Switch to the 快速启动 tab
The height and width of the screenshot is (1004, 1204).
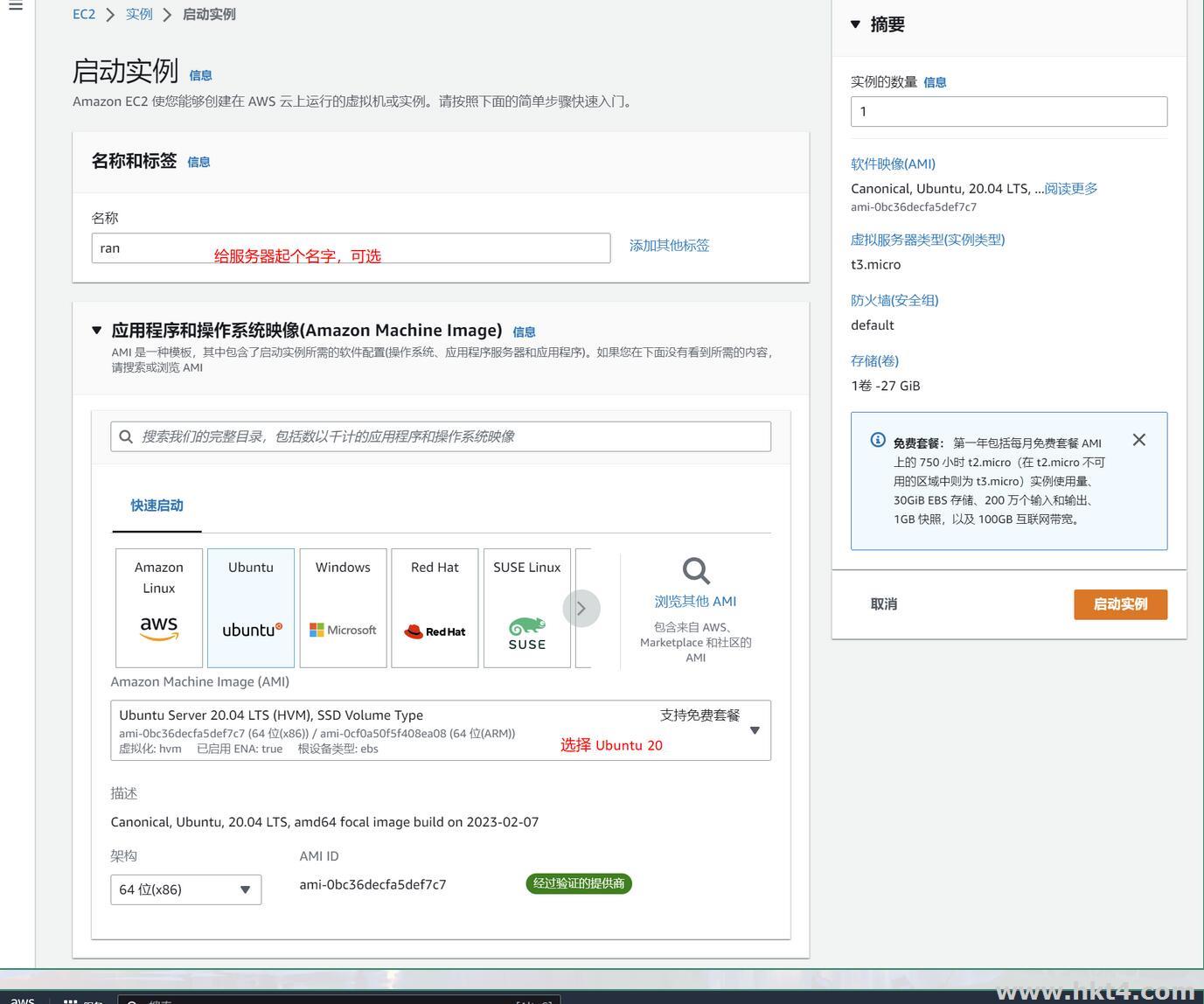[x=157, y=505]
